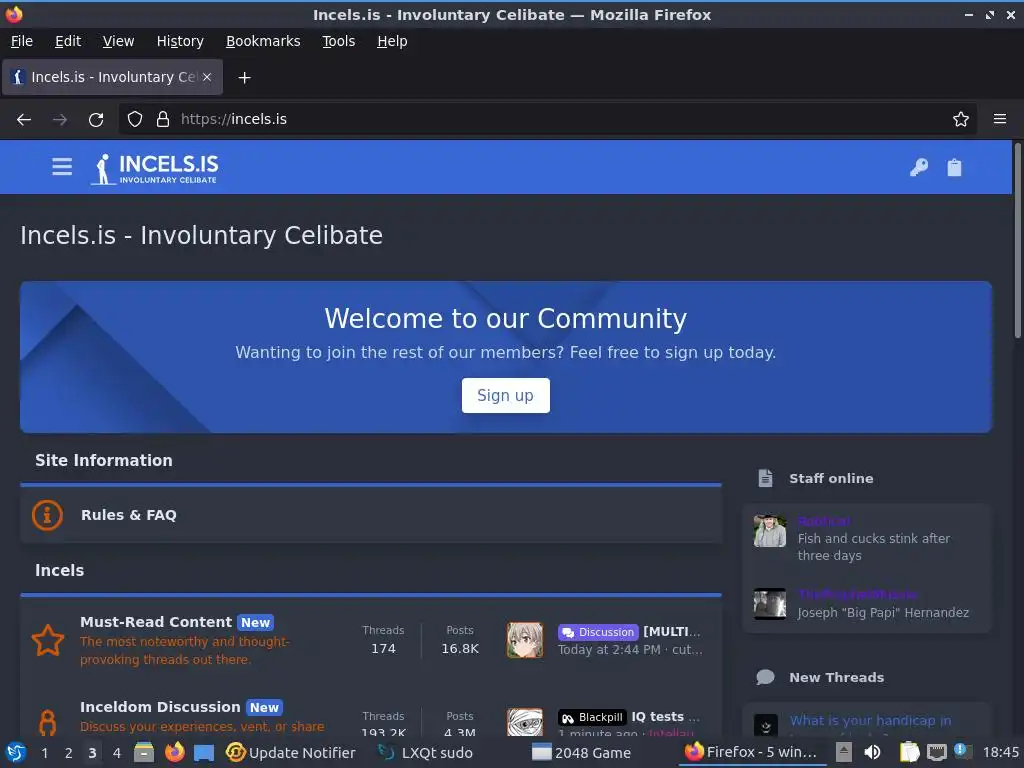Click the New Threads heading
This screenshot has width=1024, height=768.
click(836, 677)
